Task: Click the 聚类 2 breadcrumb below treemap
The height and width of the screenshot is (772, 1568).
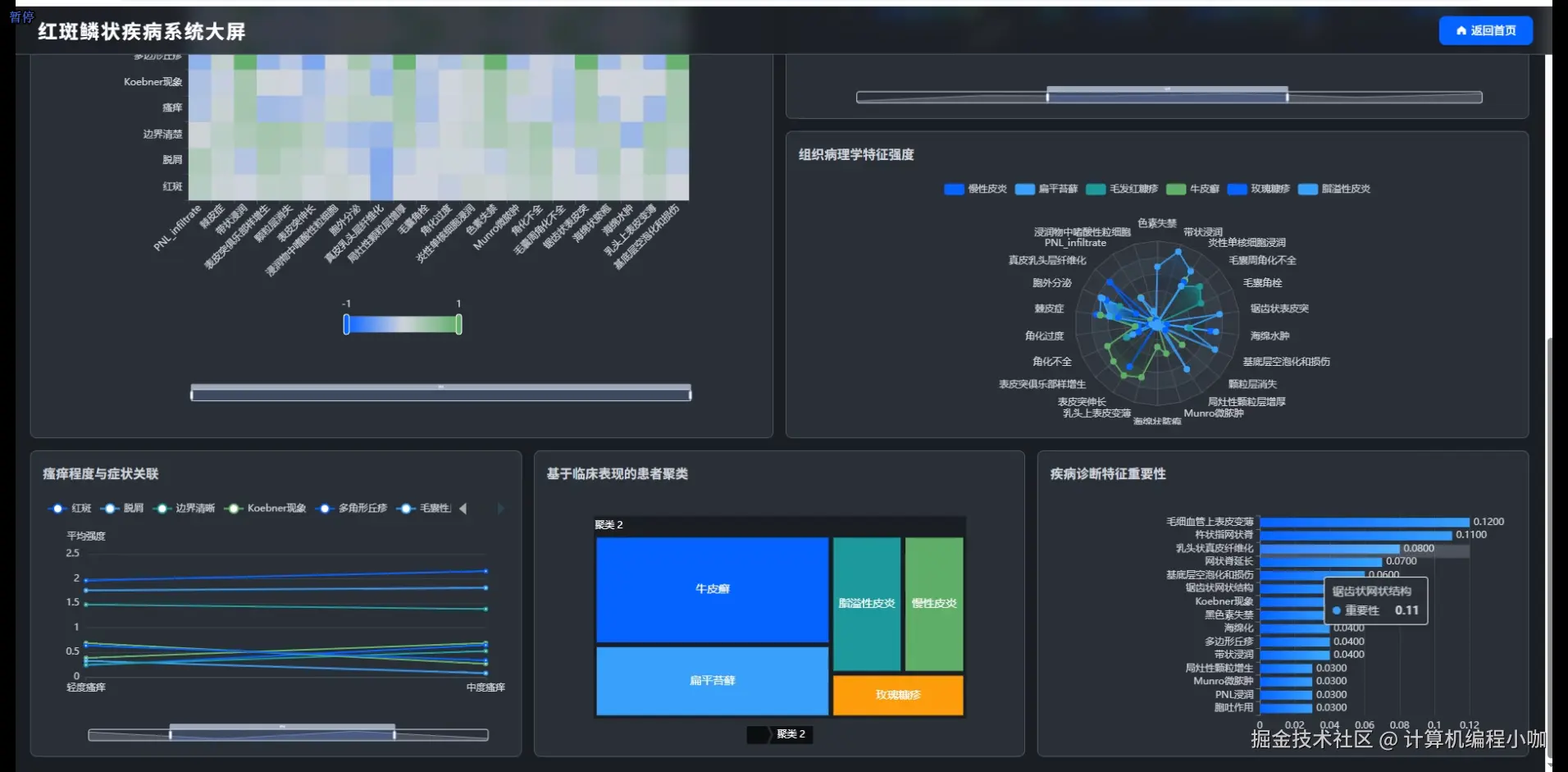Action: (791, 734)
